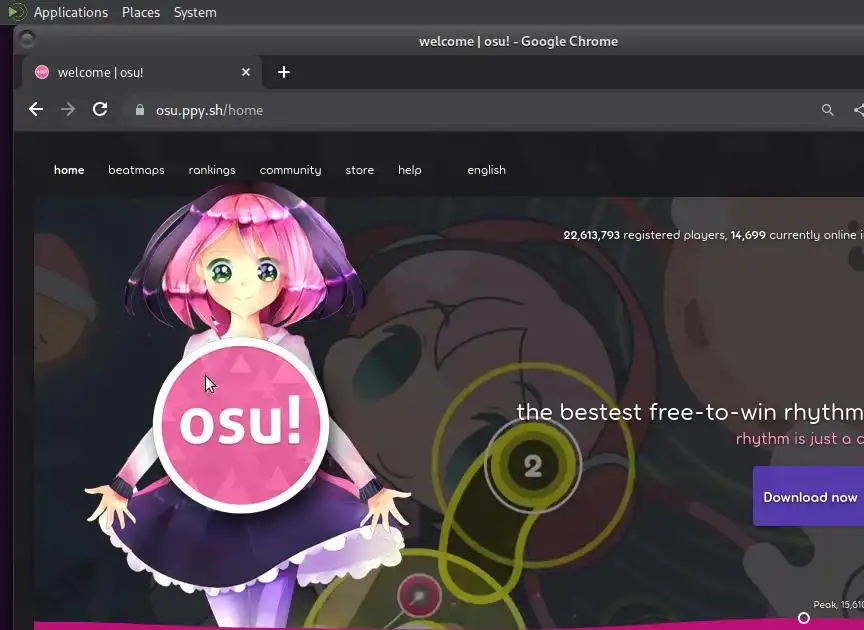Viewport: 864px width, 630px height.
Task: View site security lock info
Action: click(x=140, y=110)
